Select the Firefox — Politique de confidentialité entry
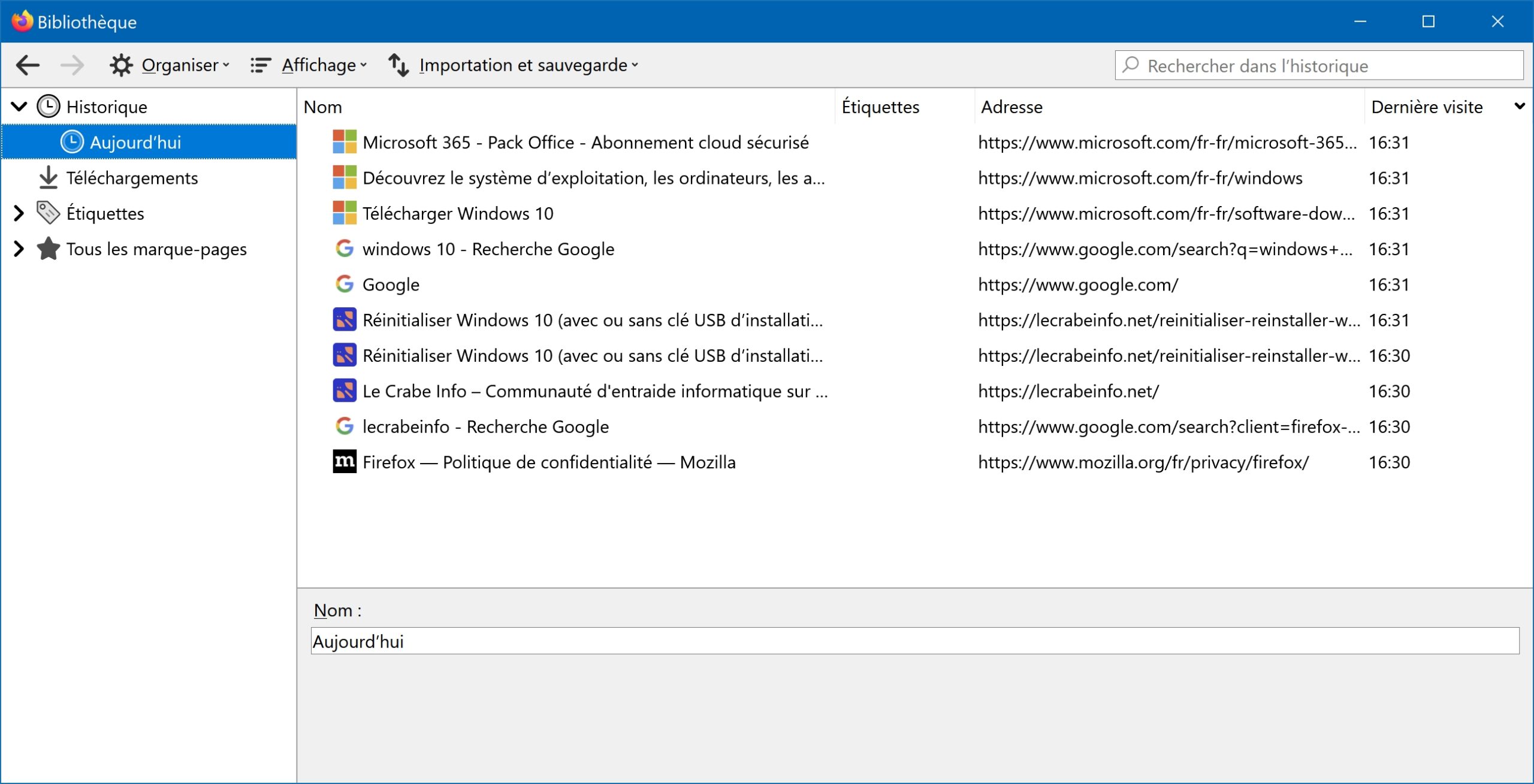 click(549, 462)
